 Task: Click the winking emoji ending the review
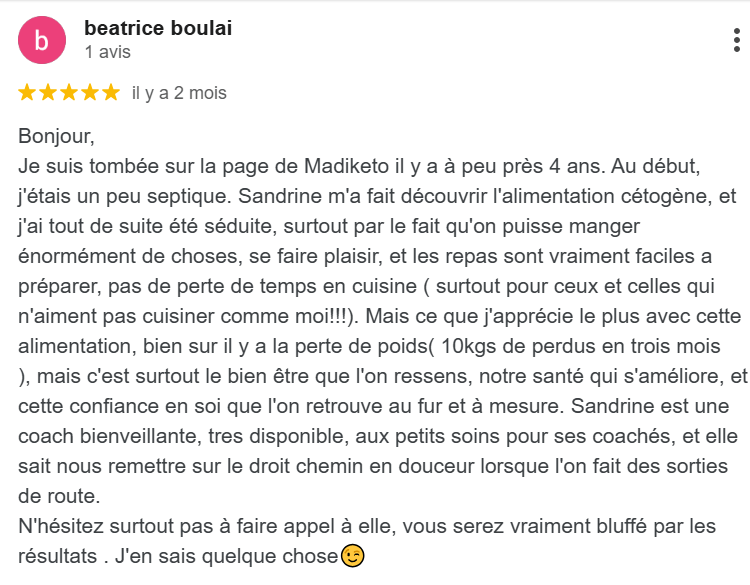coord(353,556)
